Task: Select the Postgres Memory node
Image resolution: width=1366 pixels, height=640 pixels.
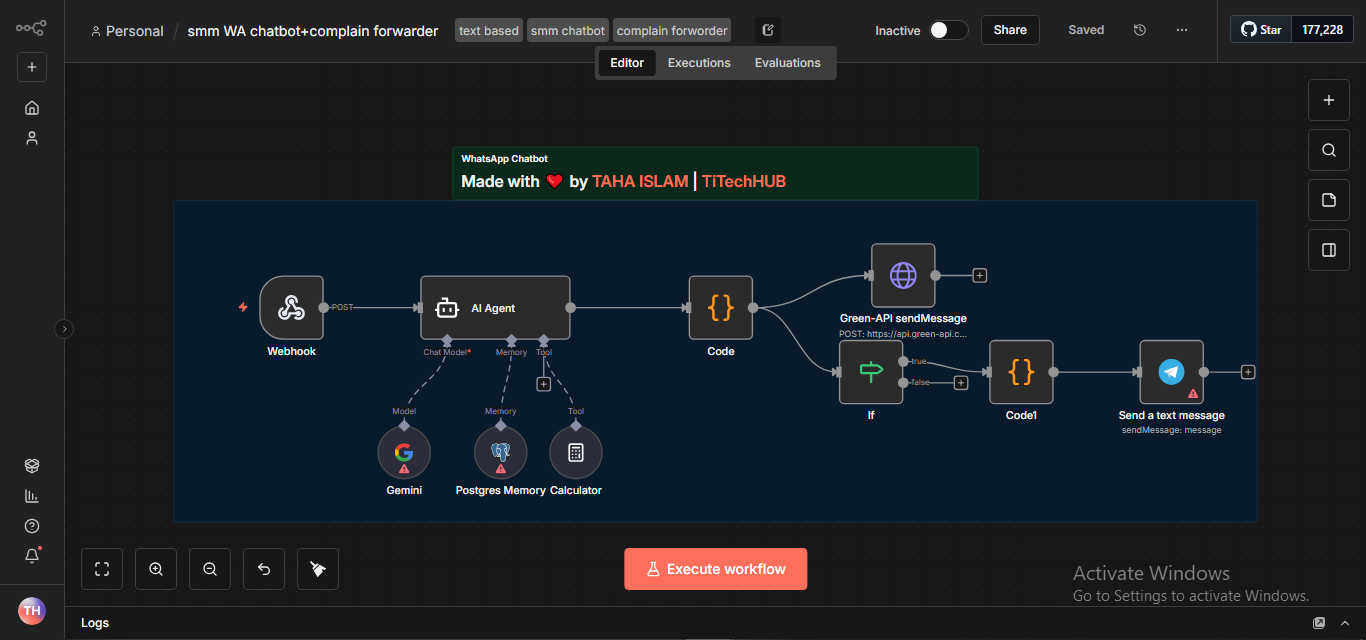Action: point(500,453)
